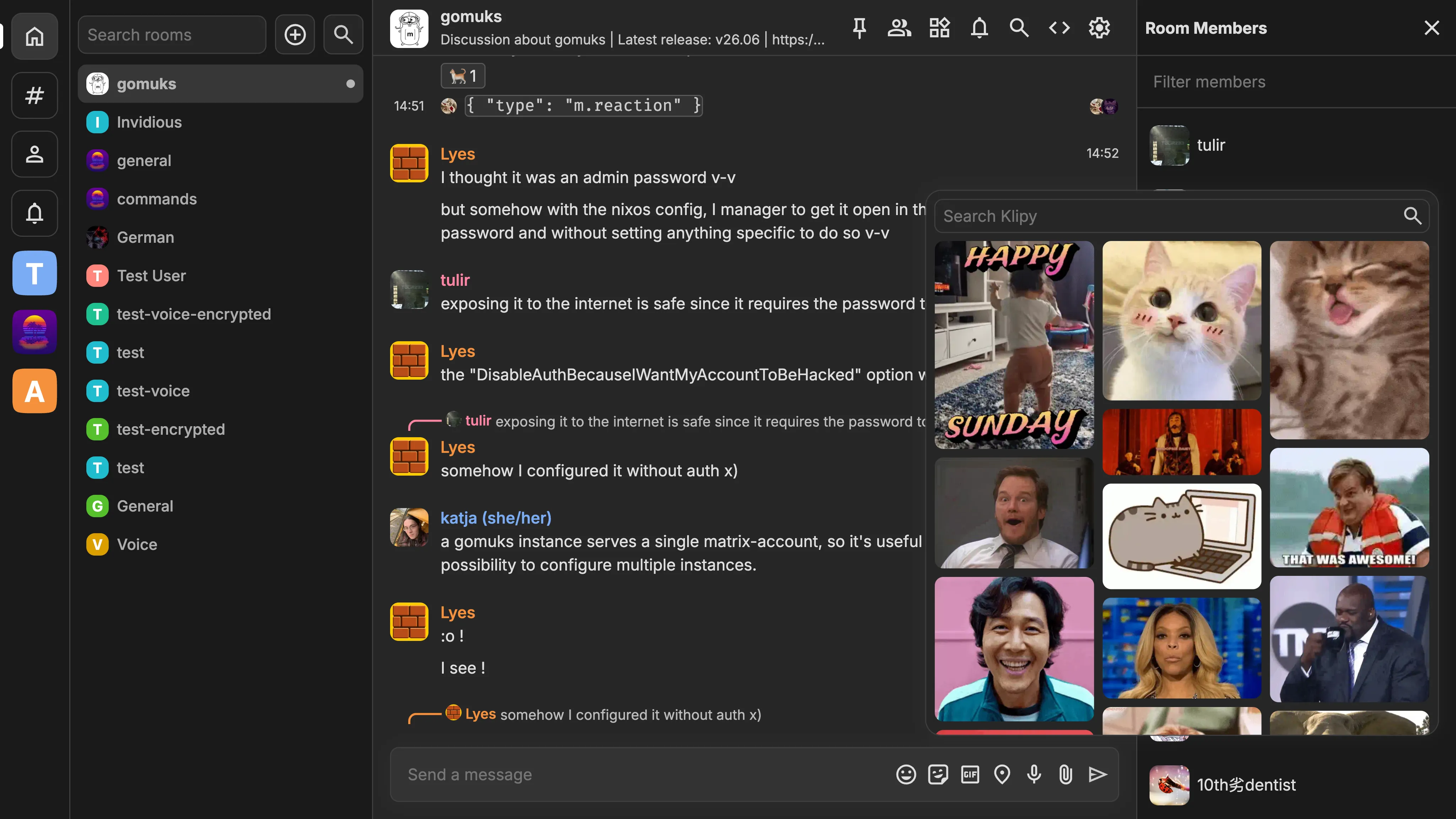The height and width of the screenshot is (819, 1456).
Task: Create a new room with plus icon
Action: (x=295, y=34)
